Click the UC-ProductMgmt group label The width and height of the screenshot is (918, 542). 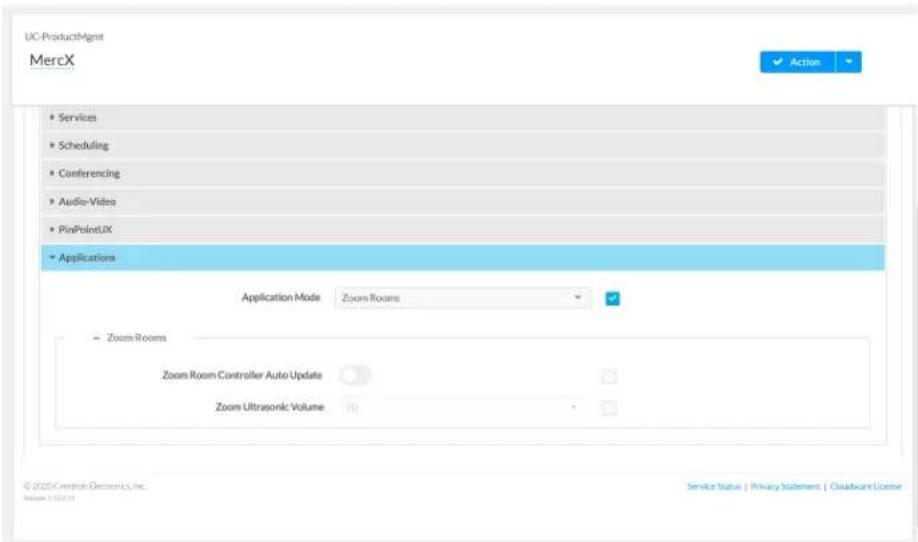[64, 37]
